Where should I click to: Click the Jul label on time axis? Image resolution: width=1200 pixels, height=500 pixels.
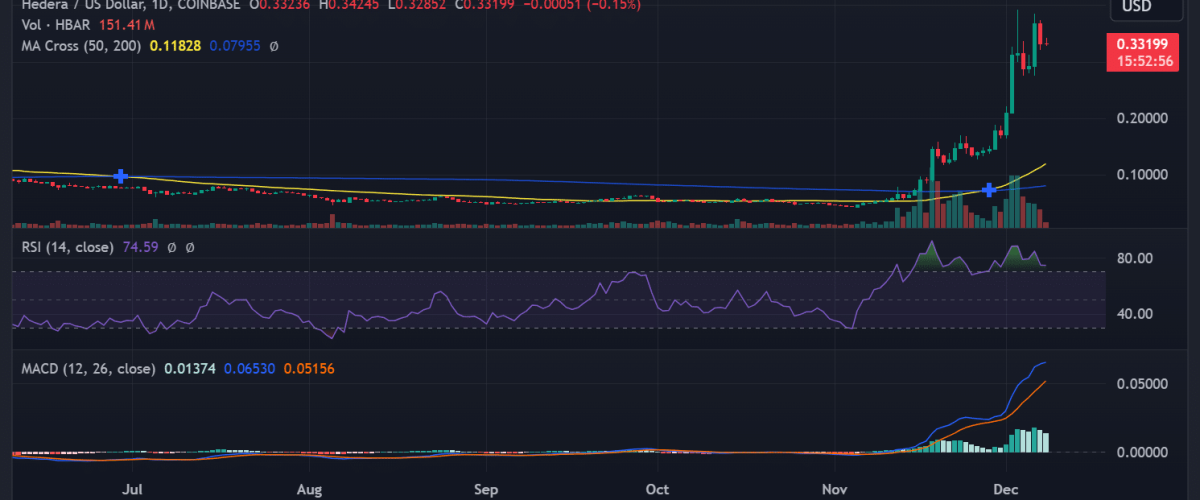click(x=130, y=491)
